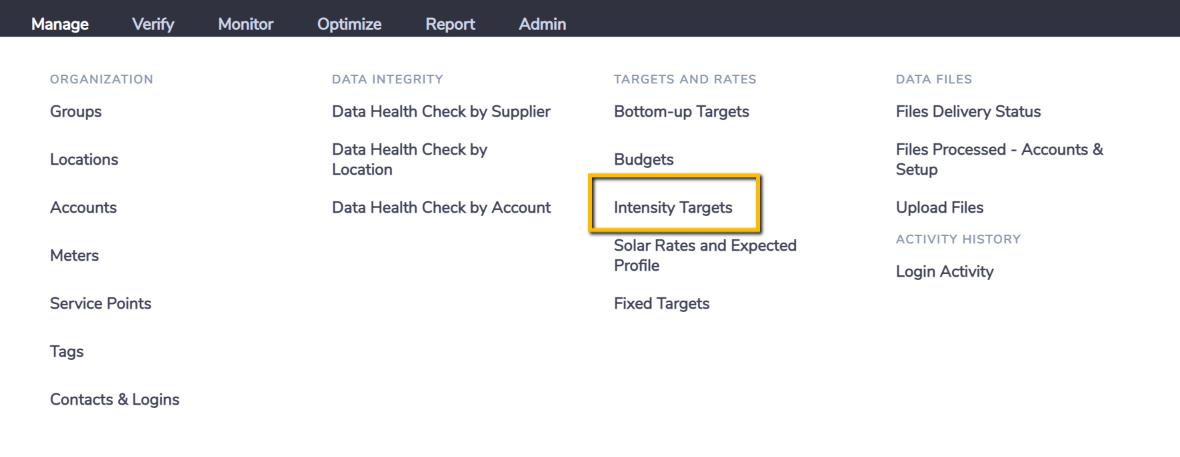Viewport: 1180px width, 457px height.
Task: Open the Monitor menu
Action: [x=246, y=24]
